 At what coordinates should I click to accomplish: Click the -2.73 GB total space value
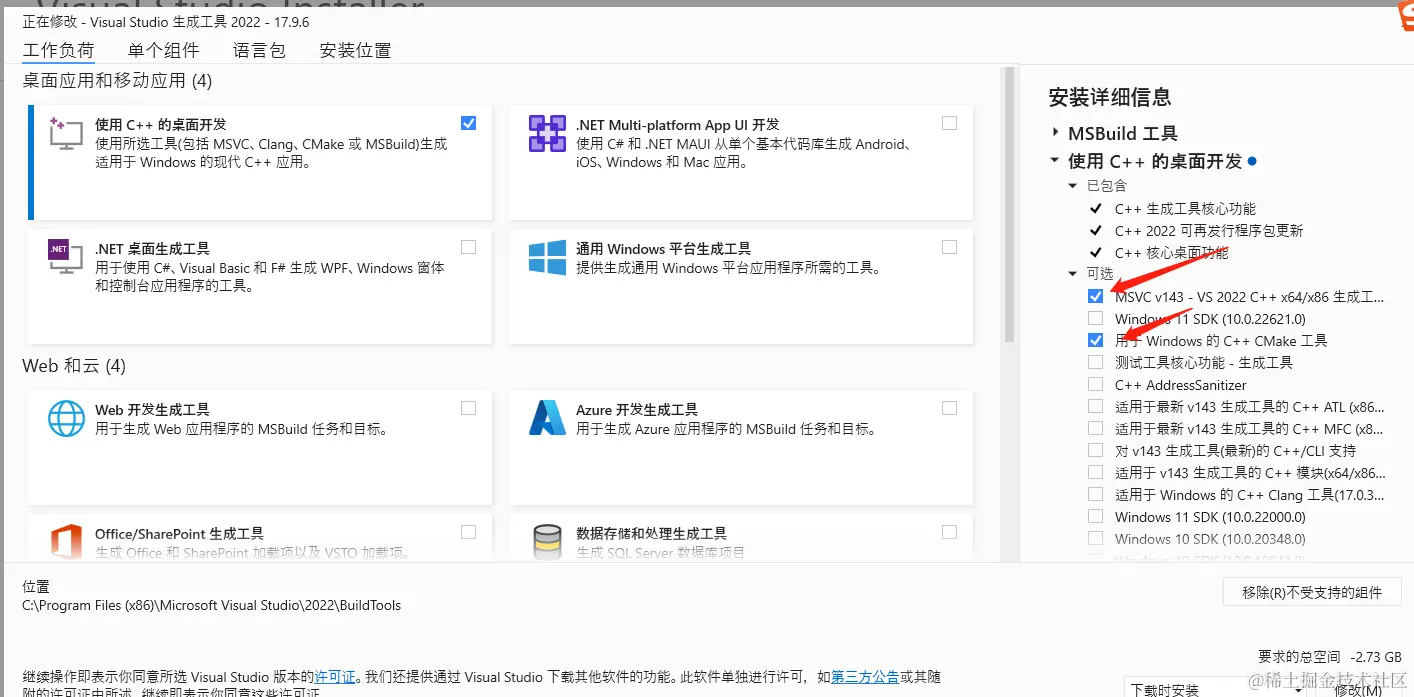pos(1377,657)
